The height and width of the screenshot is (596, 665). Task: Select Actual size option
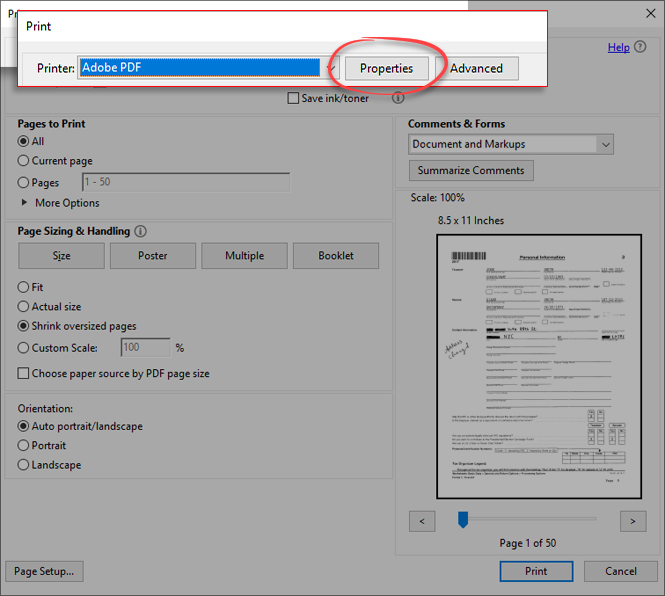pyautogui.click(x=24, y=307)
